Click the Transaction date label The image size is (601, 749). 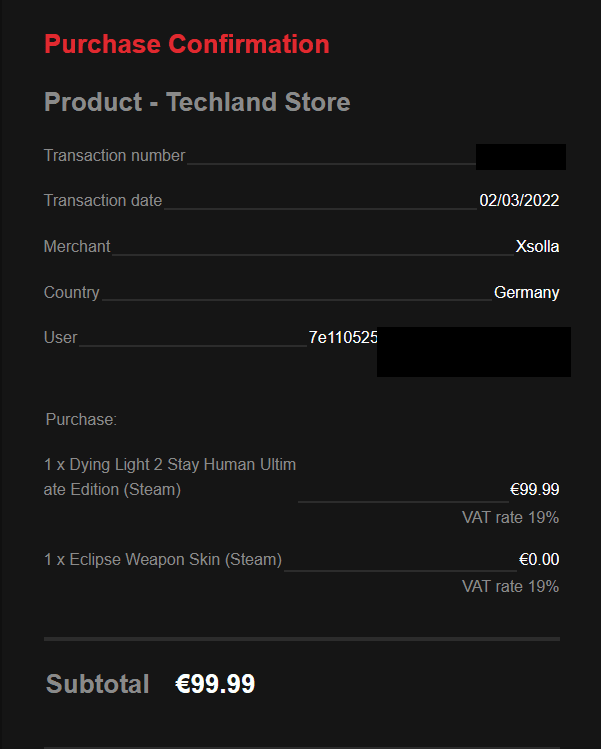103,201
